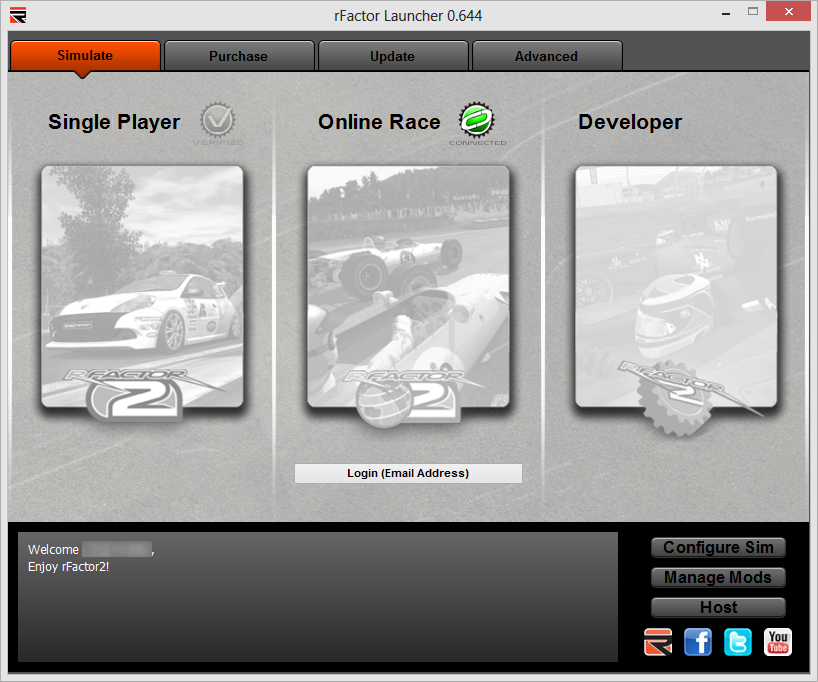Screen dimensions: 818x682
Task: Open the Update tab
Action: (x=392, y=56)
